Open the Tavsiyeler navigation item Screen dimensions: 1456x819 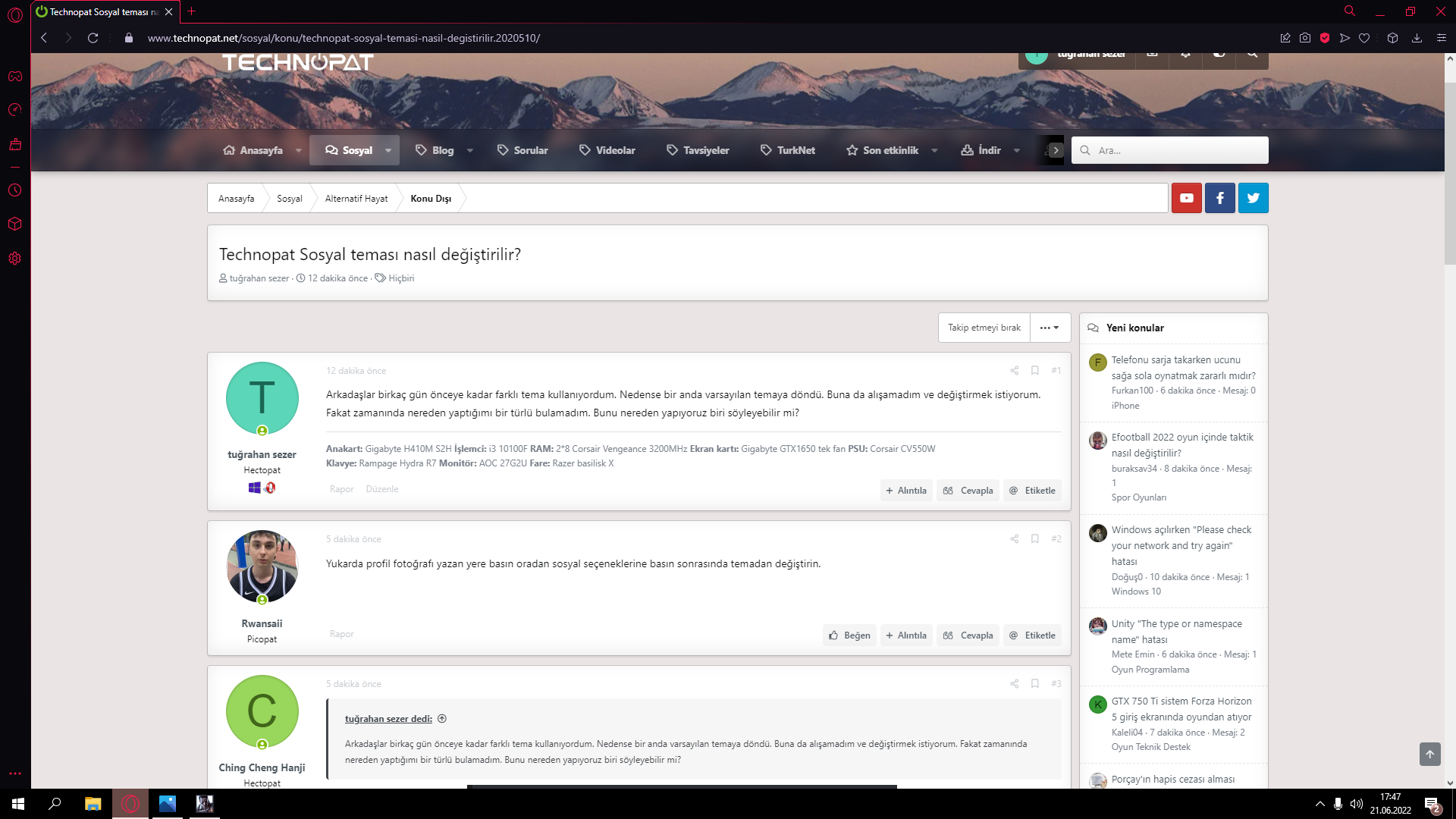point(698,150)
